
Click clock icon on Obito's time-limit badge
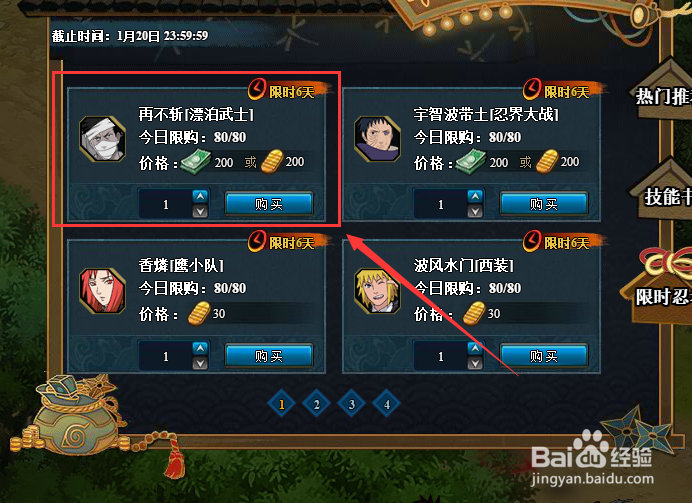[532, 89]
